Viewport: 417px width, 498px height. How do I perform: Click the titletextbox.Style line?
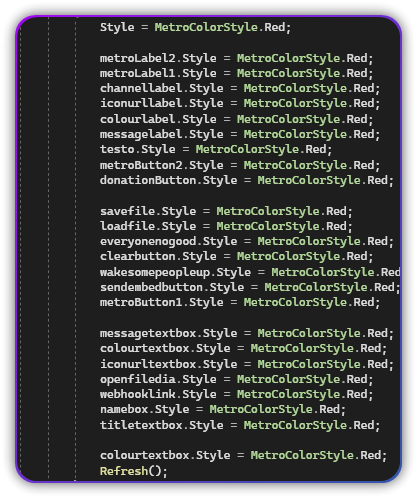(240, 425)
